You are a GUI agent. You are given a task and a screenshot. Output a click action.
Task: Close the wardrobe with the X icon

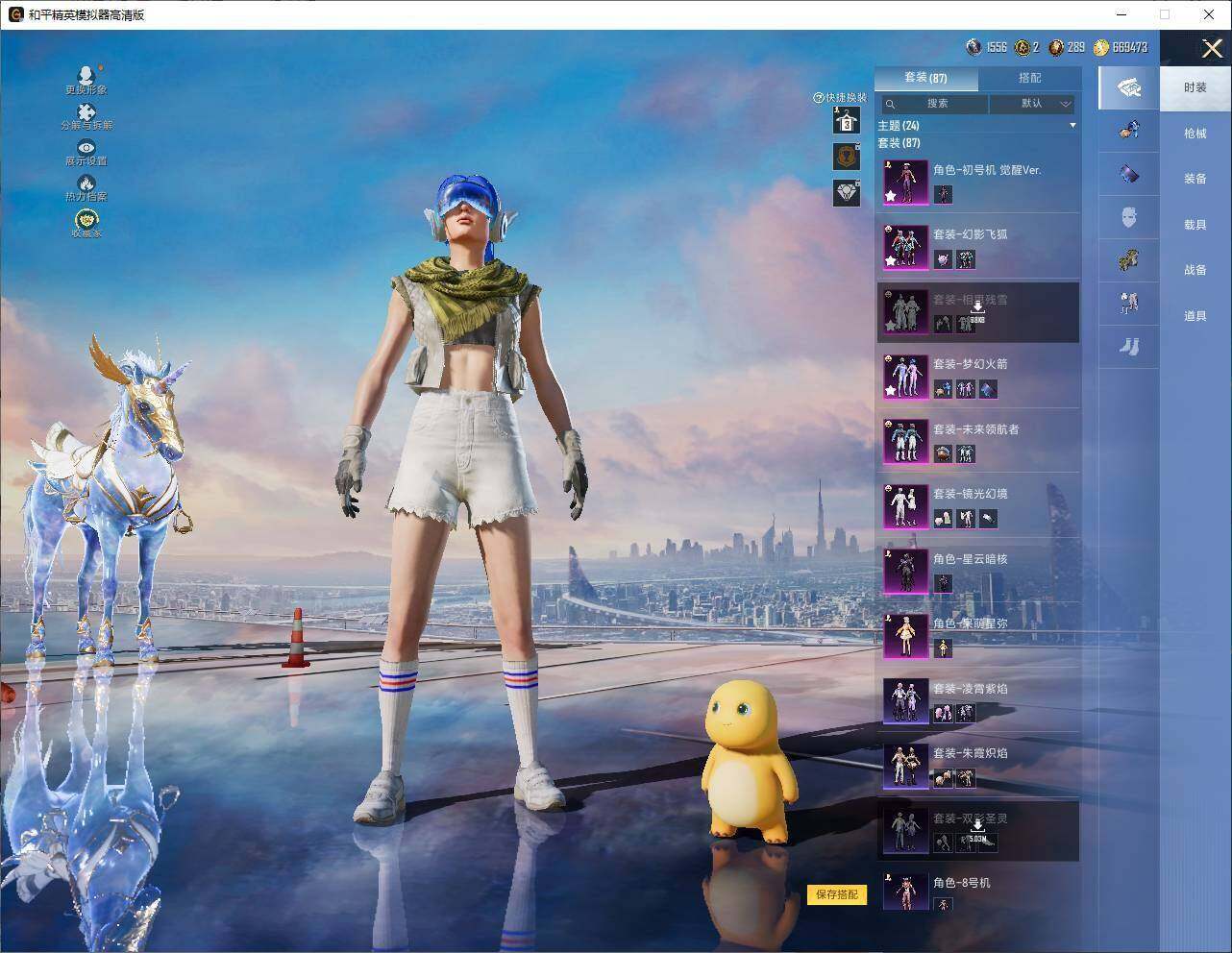[1212, 48]
